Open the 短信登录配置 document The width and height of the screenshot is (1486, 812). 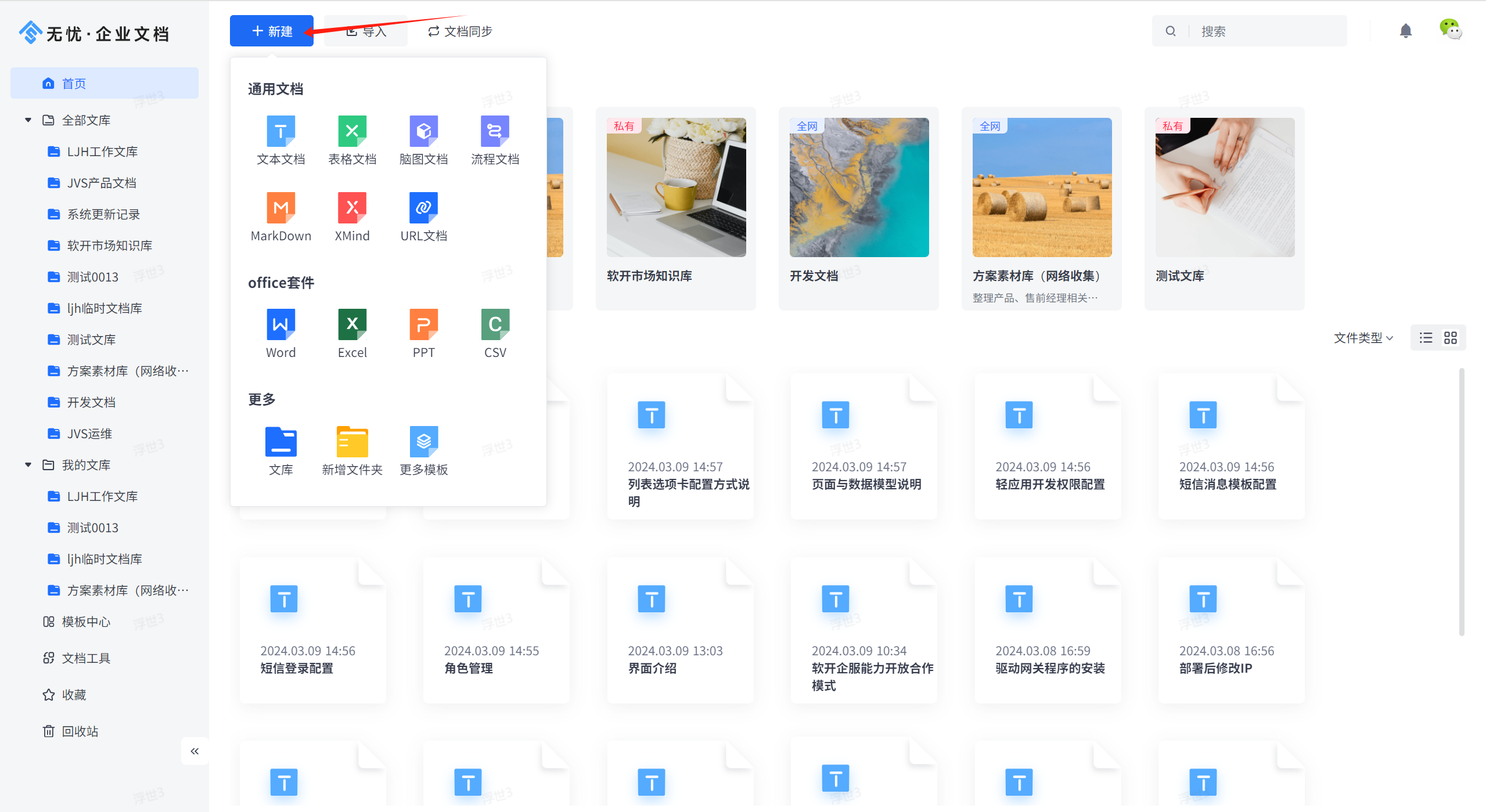point(313,630)
